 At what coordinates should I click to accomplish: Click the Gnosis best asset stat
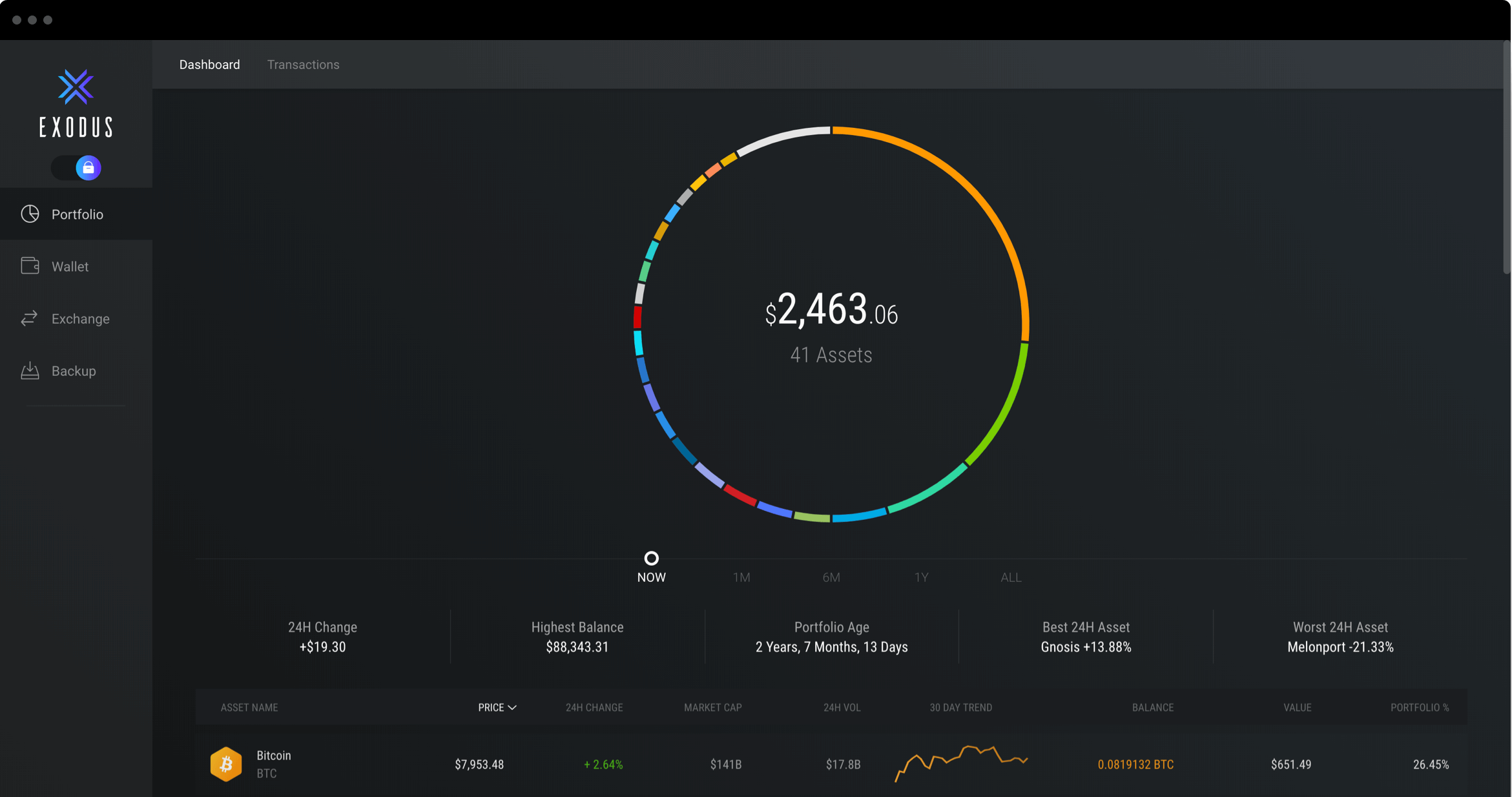tap(1086, 647)
